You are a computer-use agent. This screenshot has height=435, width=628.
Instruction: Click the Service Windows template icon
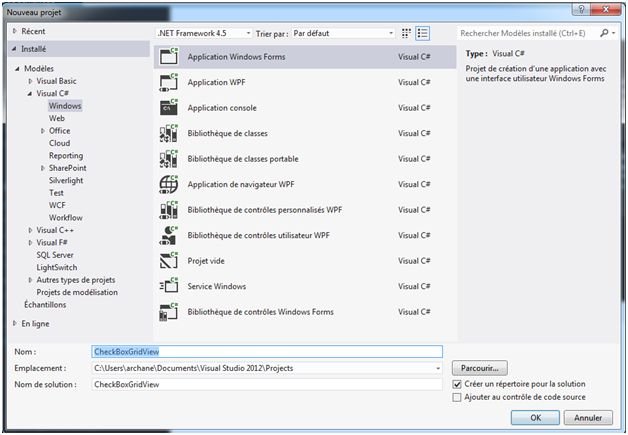pyautogui.click(x=169, y=286)
